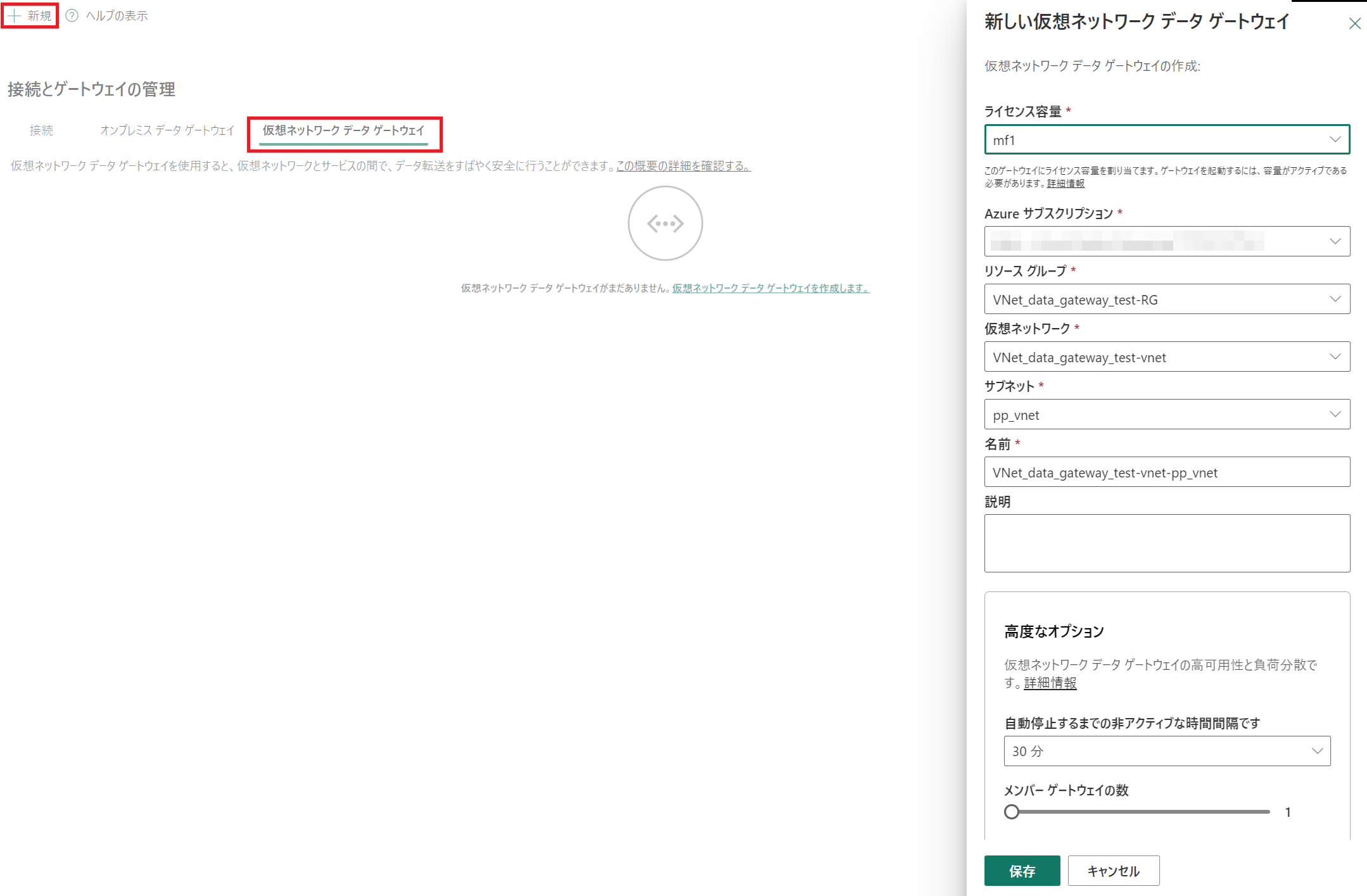Click 詳細情報 in 高度なオプション section

(1049, 684)
